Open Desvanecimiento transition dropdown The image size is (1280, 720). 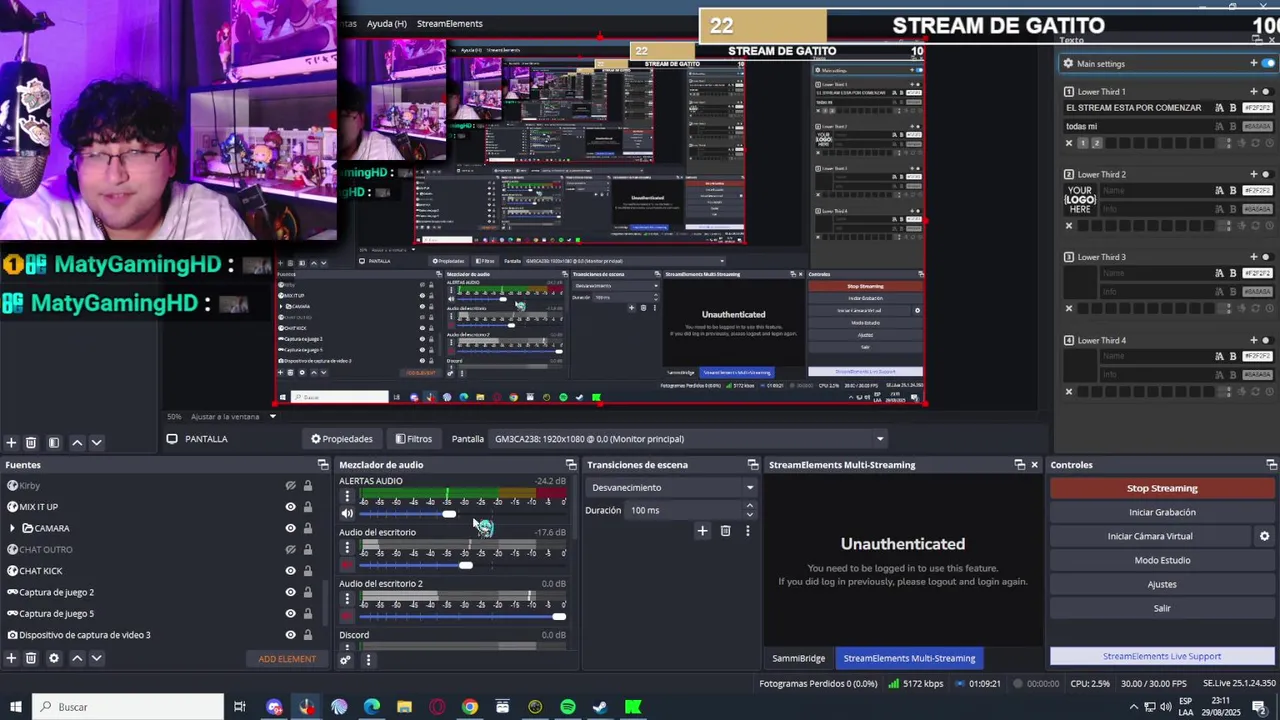pos(671,488)
